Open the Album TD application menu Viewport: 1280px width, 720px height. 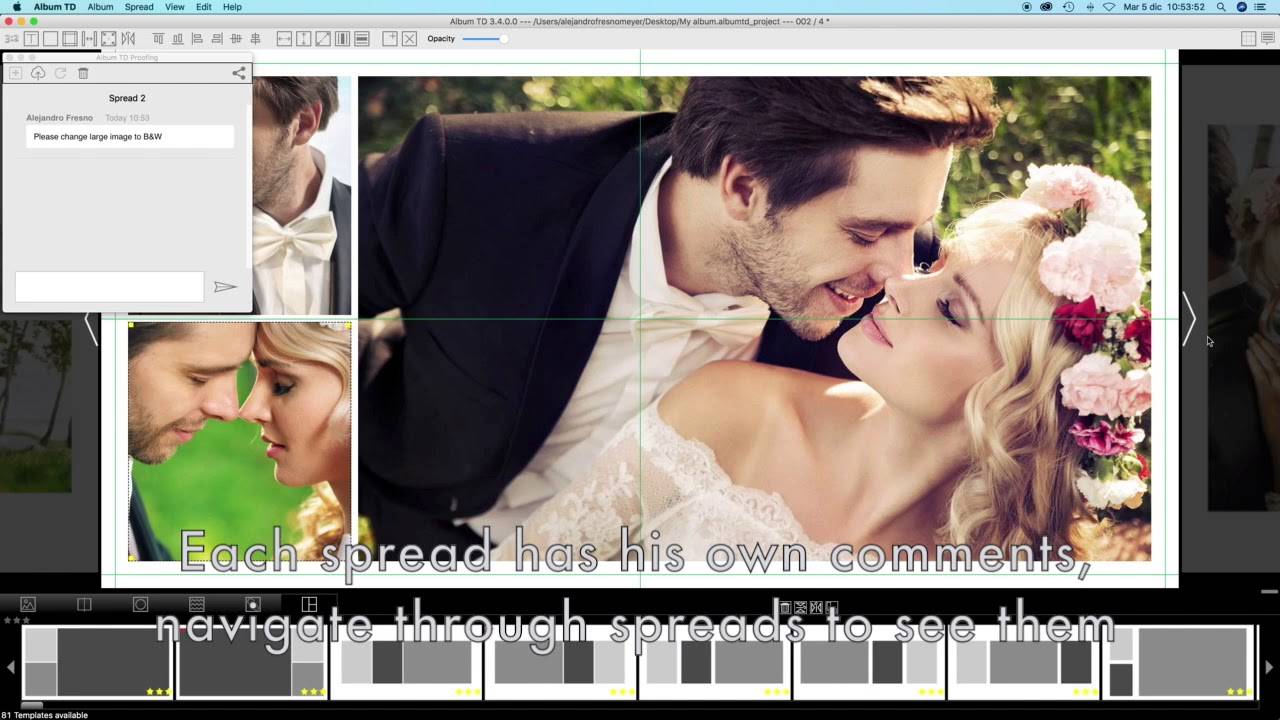[54, 7]
